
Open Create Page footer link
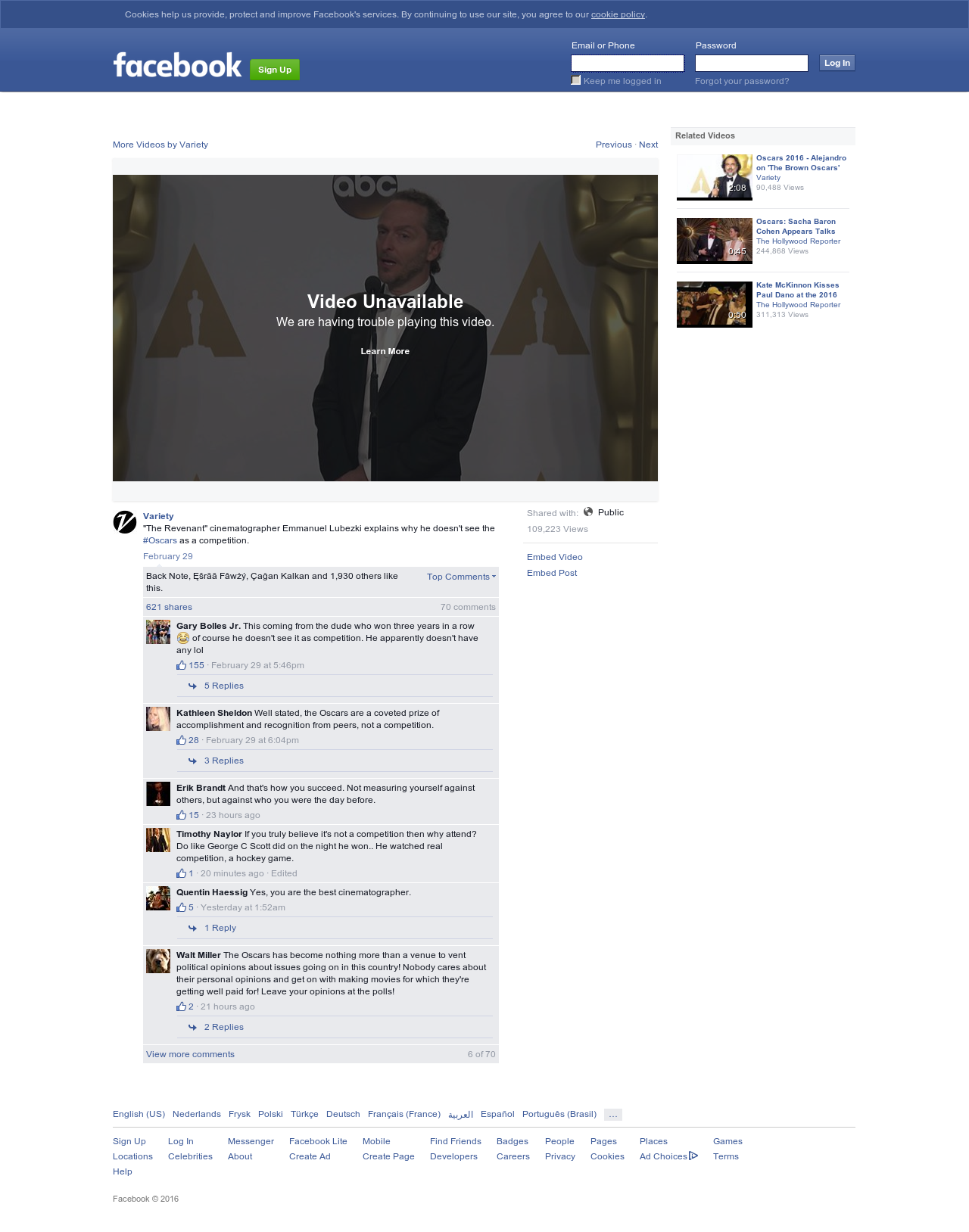[388, 1156]
